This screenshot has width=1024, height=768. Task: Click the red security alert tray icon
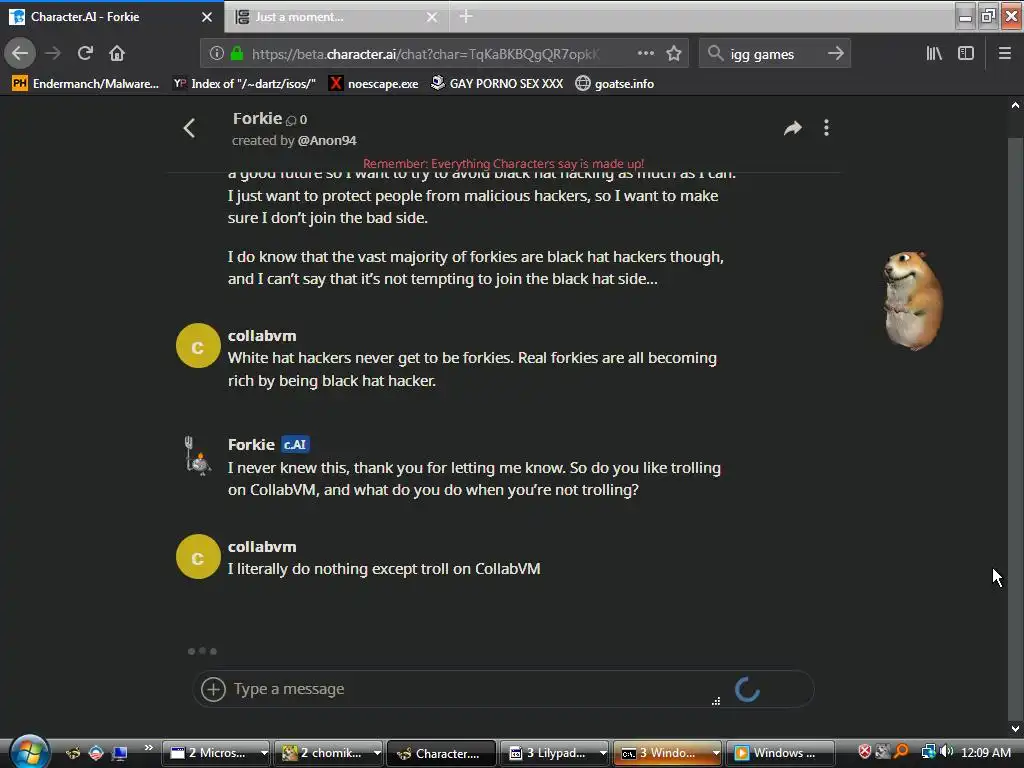865,752
